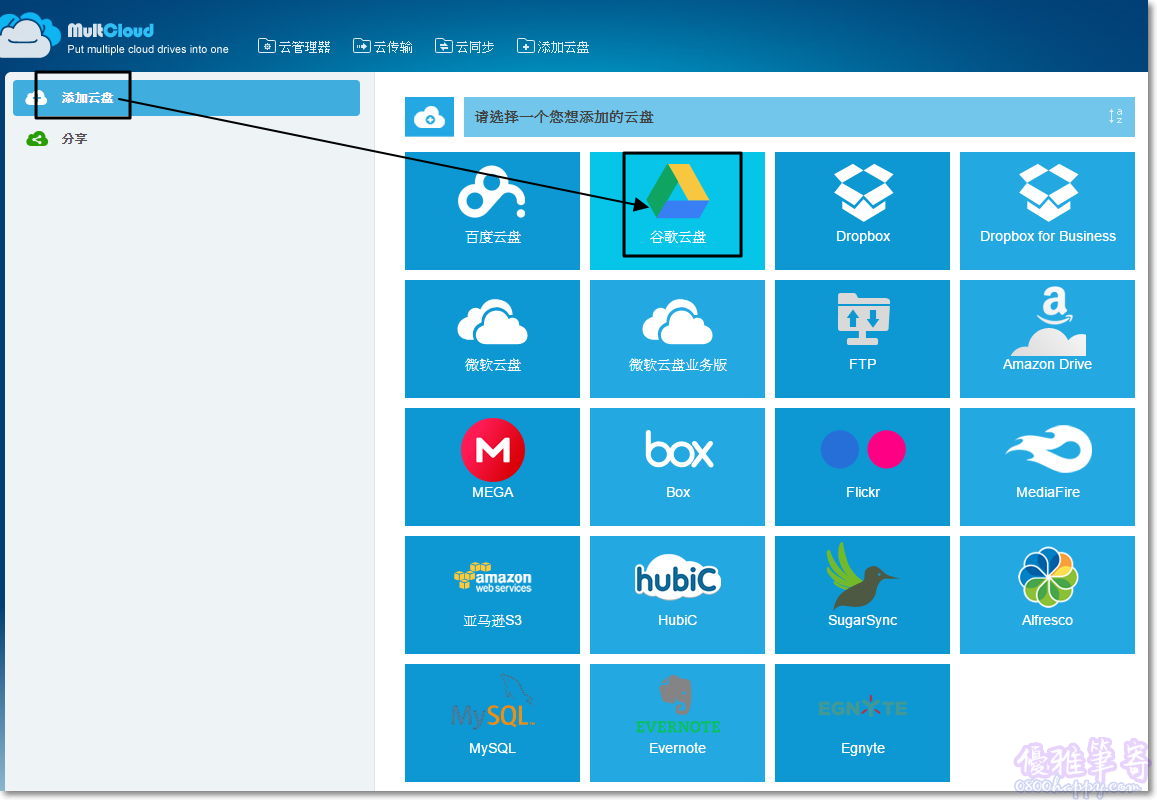
Task: Select the 微软云盘 (OneDrive) tile
Action: coord(492,339)
